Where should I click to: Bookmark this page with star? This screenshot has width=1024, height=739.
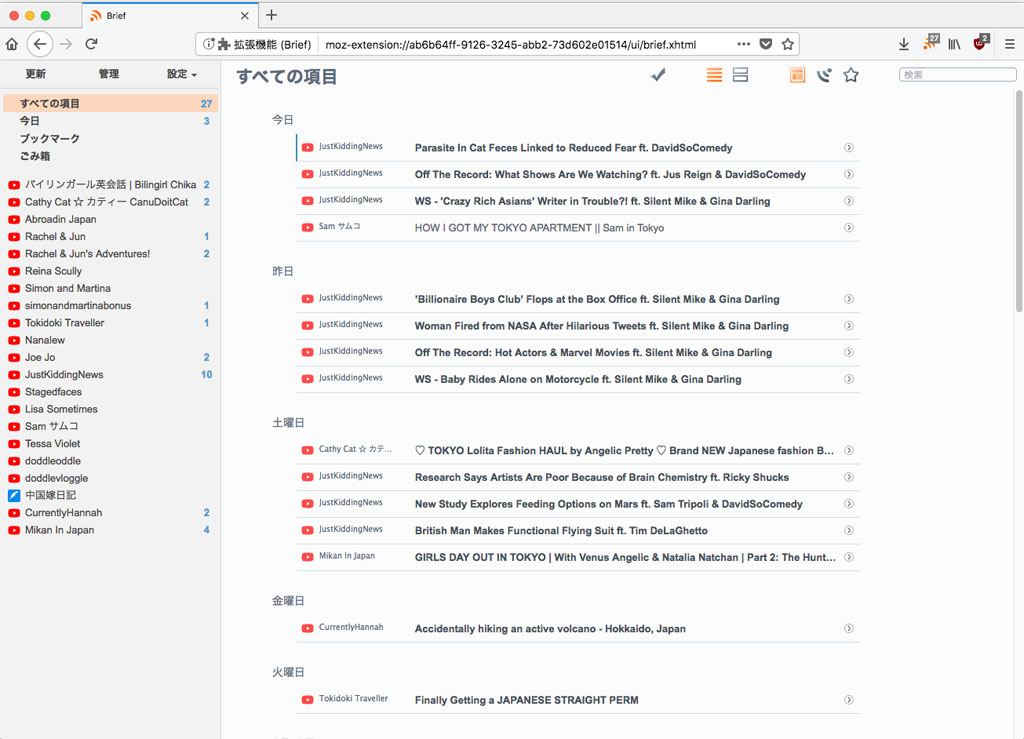788,44
